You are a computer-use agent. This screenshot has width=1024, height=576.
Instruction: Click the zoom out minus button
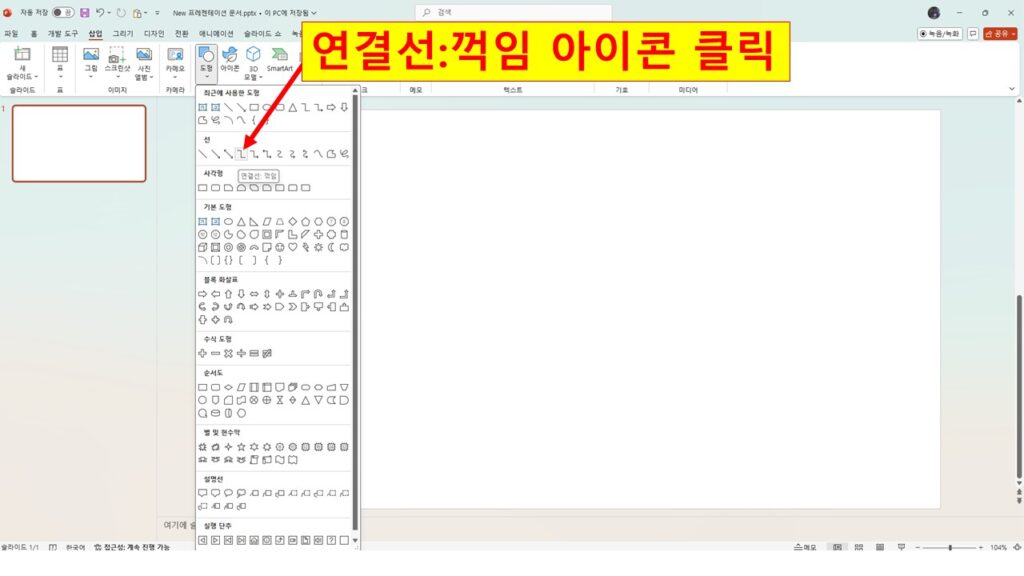coord(918,547)
